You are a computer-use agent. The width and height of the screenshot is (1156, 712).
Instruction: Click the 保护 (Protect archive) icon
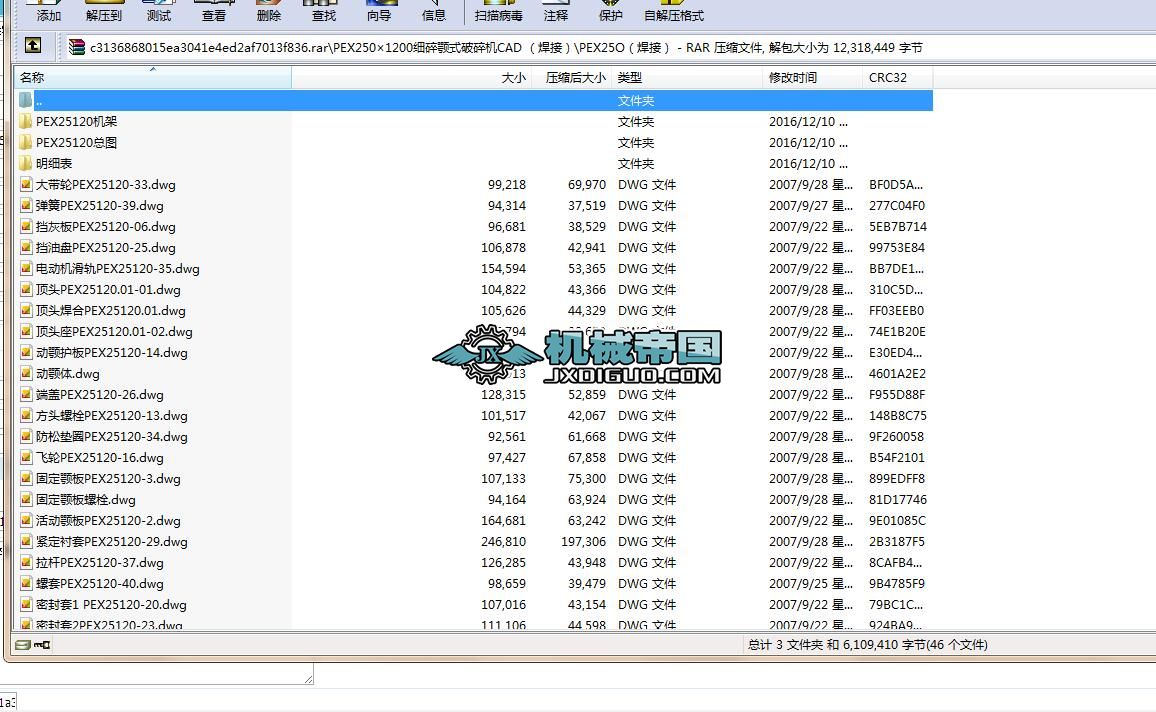pyautogui.click(x=611, y=12)
